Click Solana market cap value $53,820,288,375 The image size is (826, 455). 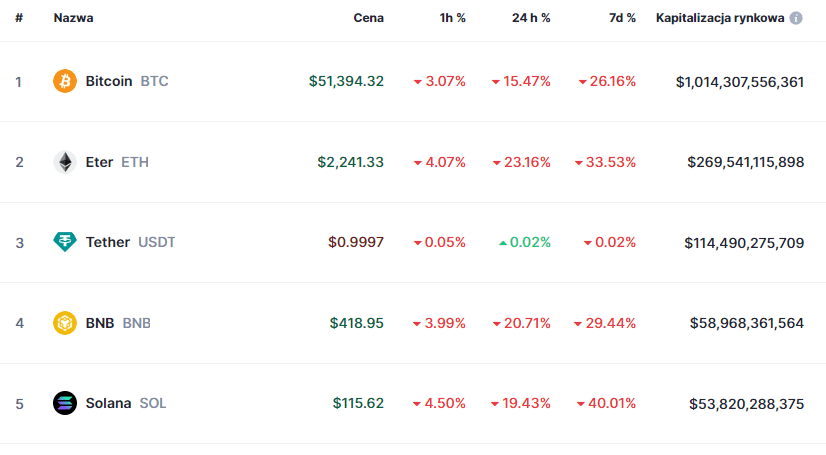point(746,403)
